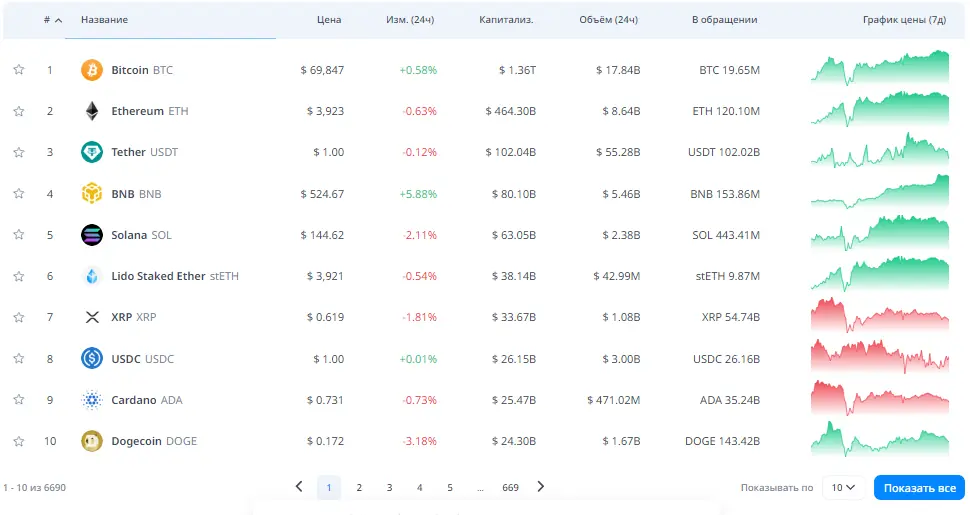The image size is (970, 515).
Task: Open the Dogecoin 7-day price chart
Action: pyautogui.click(x=880, y=439)
